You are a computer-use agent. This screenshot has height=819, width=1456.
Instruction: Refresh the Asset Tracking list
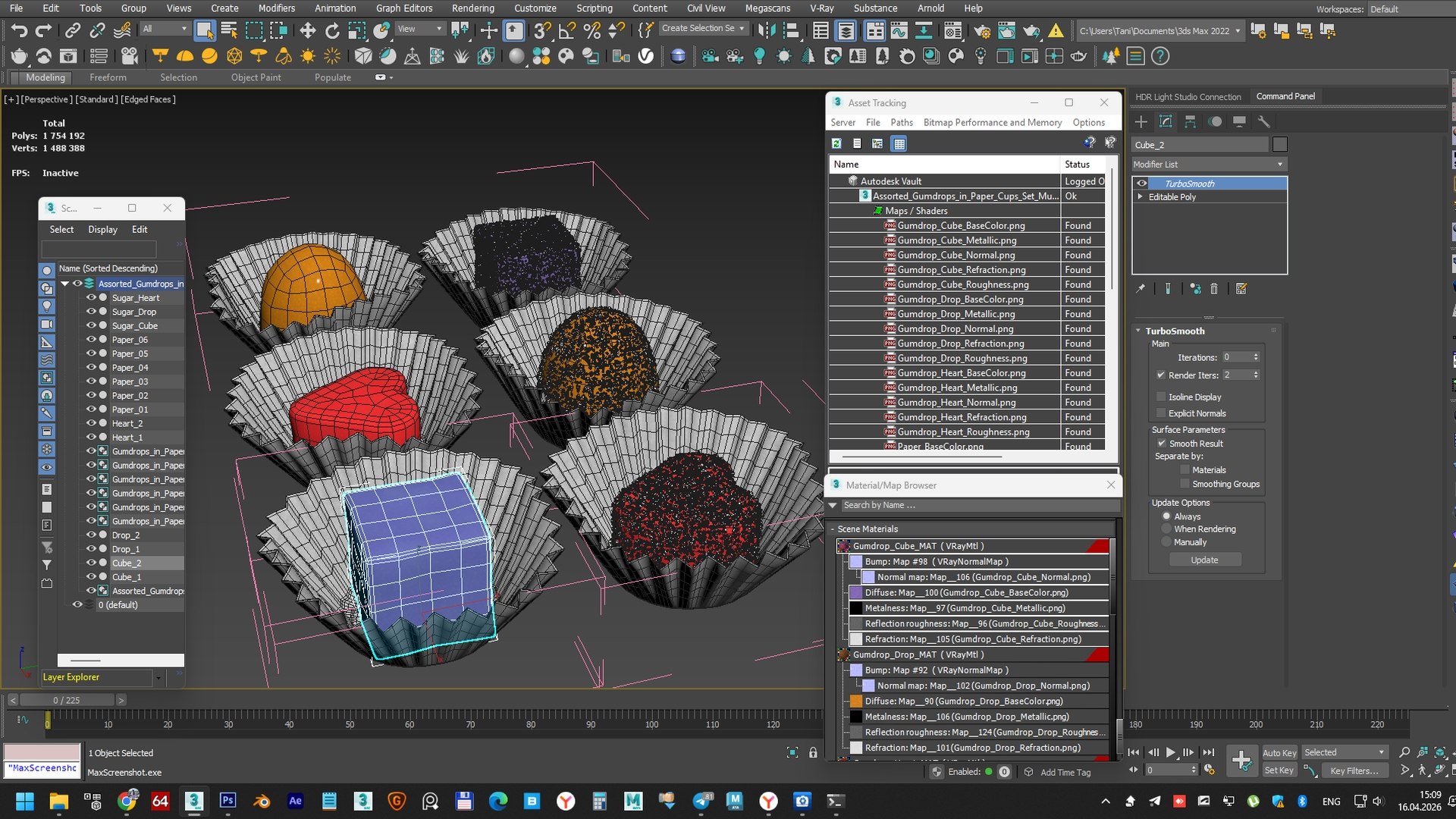(x=836, y=143)
